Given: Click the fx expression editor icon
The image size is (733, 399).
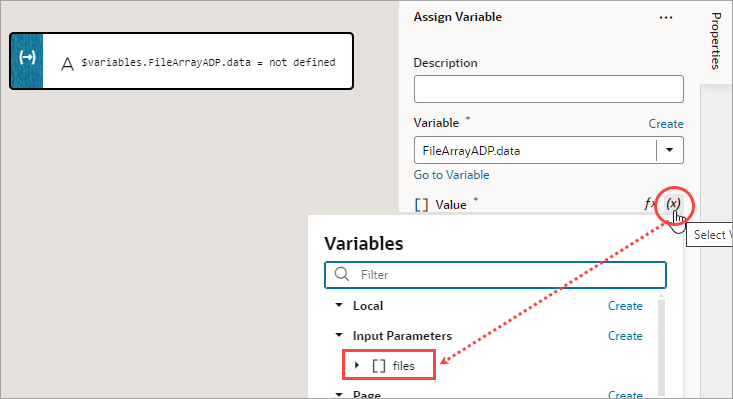Looking at the screenshot, I should 649,204.
